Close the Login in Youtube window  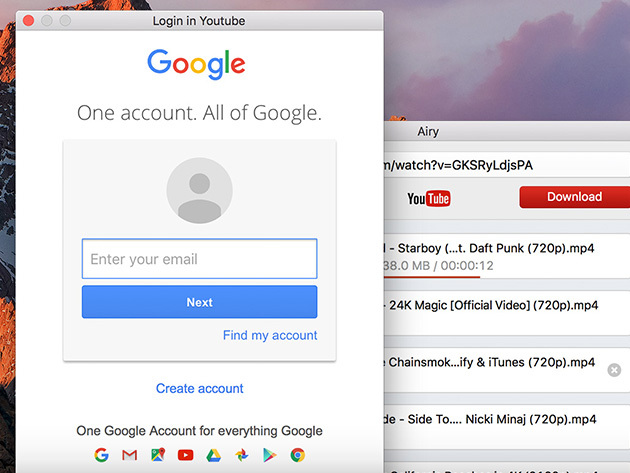[29, 20]
